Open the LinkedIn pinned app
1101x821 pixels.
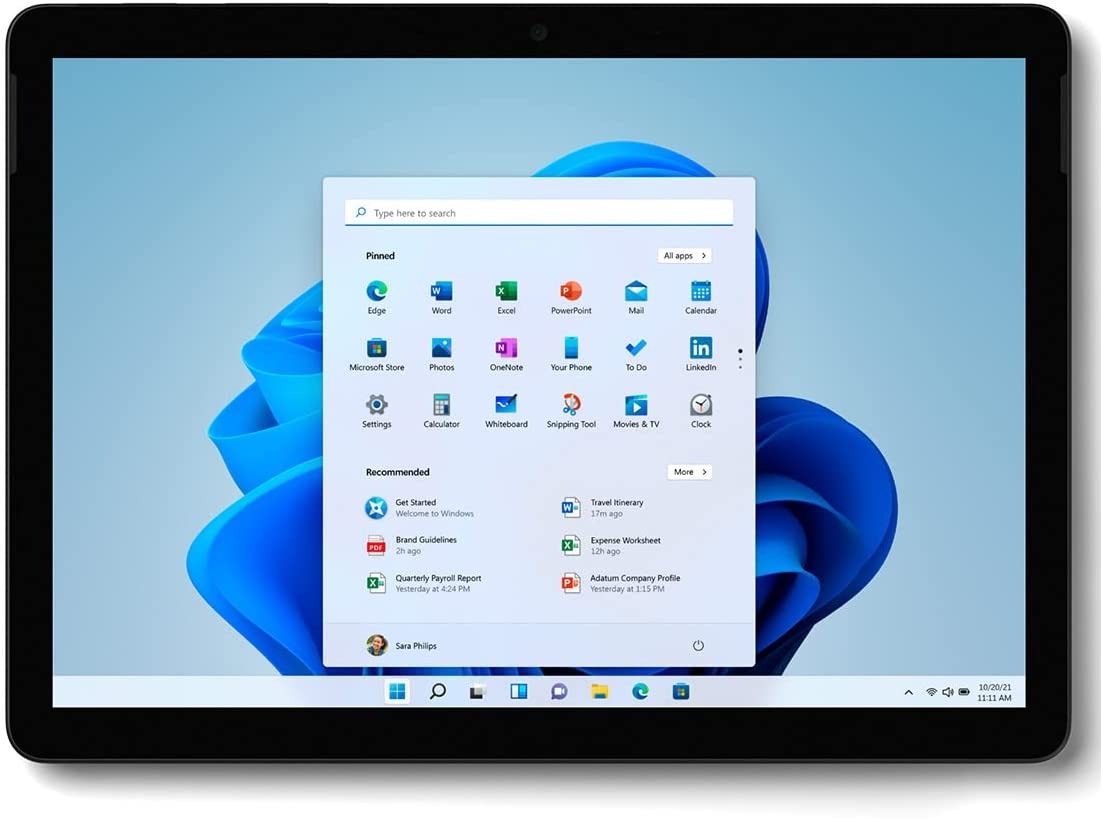coord(701,354)
